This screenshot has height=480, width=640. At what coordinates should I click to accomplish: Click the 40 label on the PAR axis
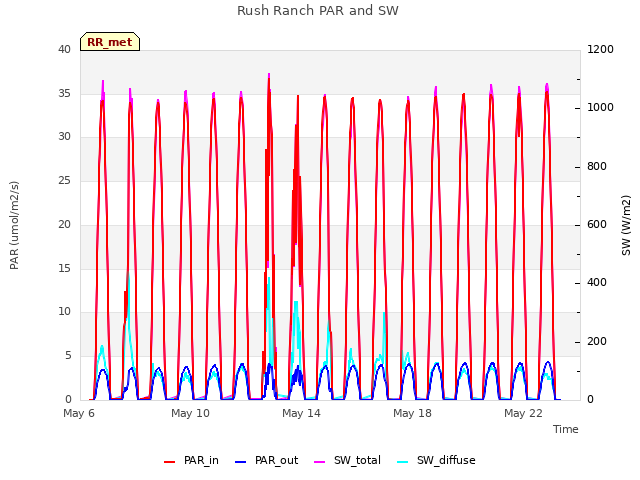pyautogui.click(x=64, y=49)
